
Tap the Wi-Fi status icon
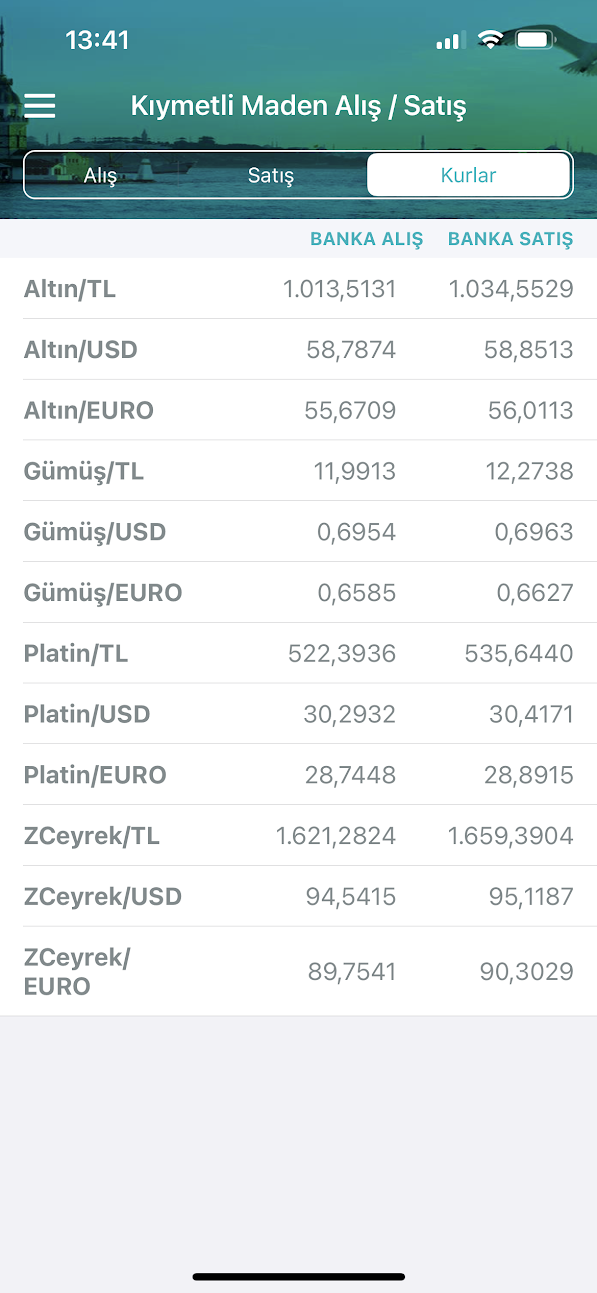click(x=490, y=40)
